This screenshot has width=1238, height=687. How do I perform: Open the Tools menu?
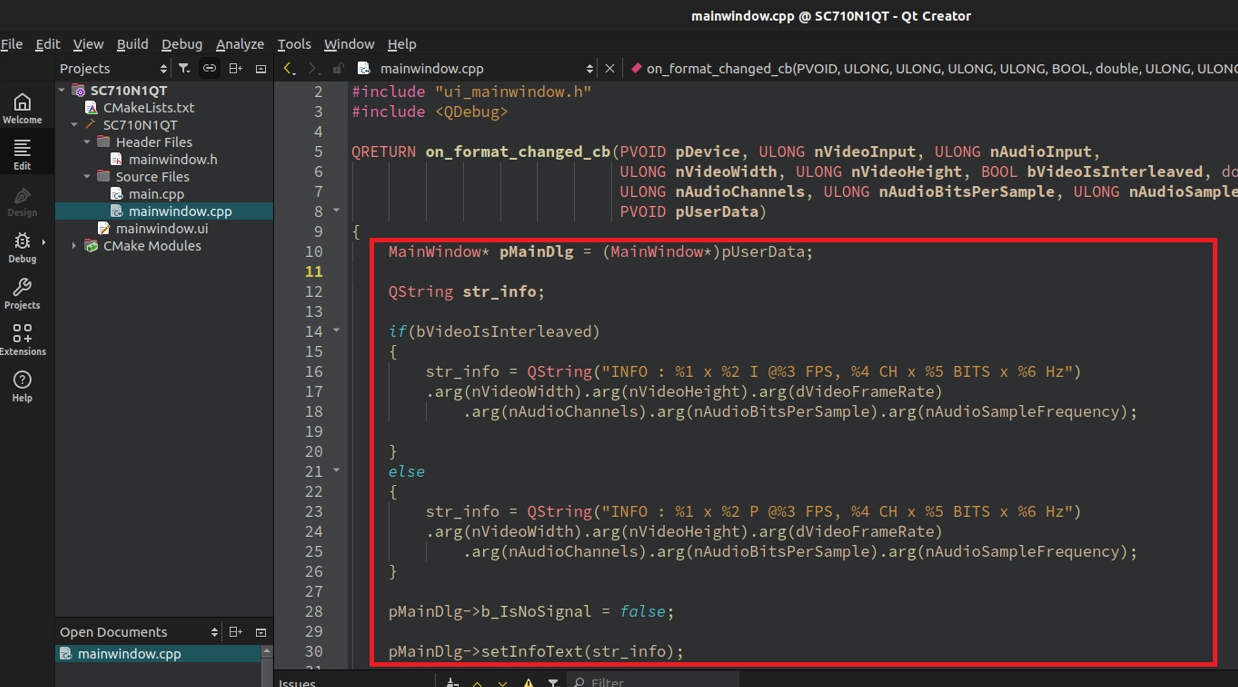294,44
